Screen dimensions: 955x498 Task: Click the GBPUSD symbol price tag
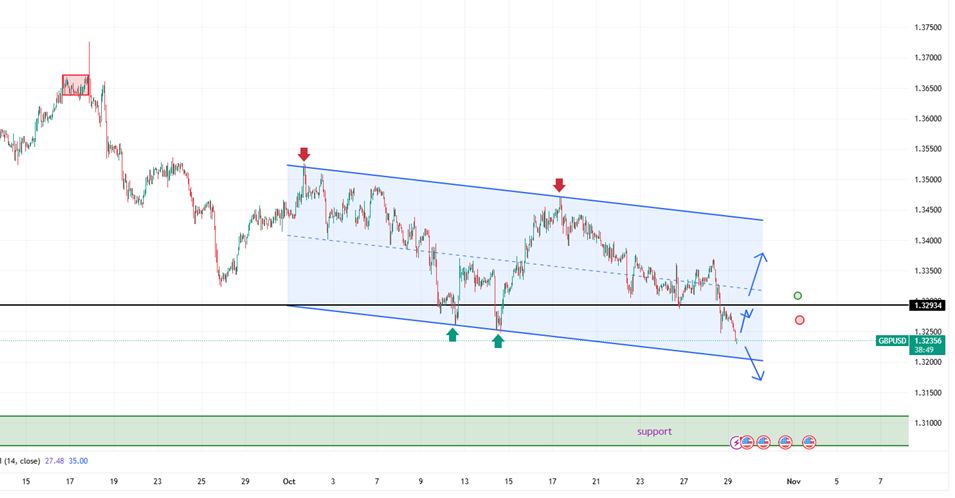893,341
